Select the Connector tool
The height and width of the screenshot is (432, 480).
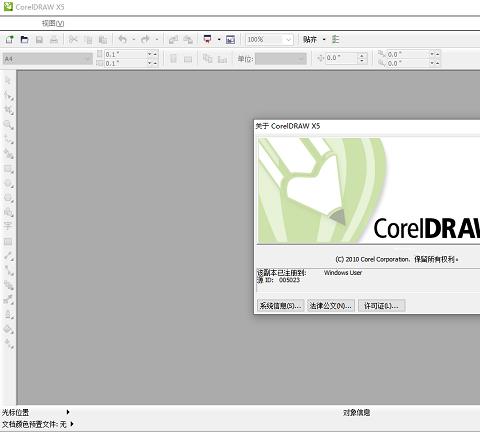tap(8, 270)
